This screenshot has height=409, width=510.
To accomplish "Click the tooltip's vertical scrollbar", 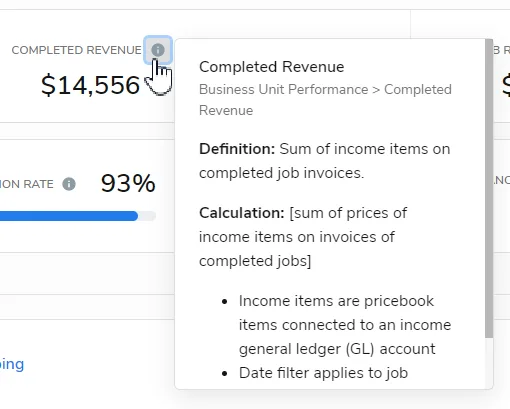I will pos(489,188).
